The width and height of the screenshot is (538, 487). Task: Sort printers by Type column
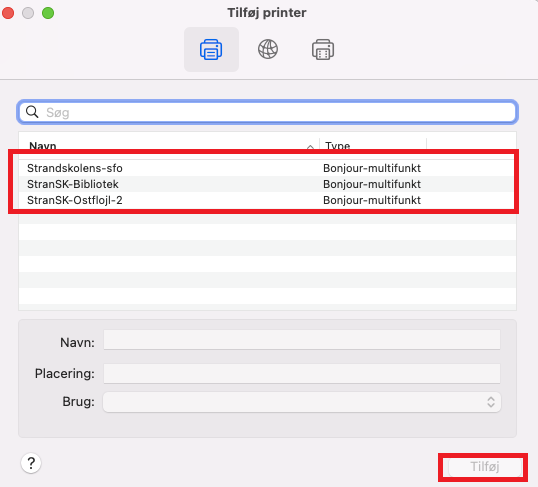pos(338,146)
